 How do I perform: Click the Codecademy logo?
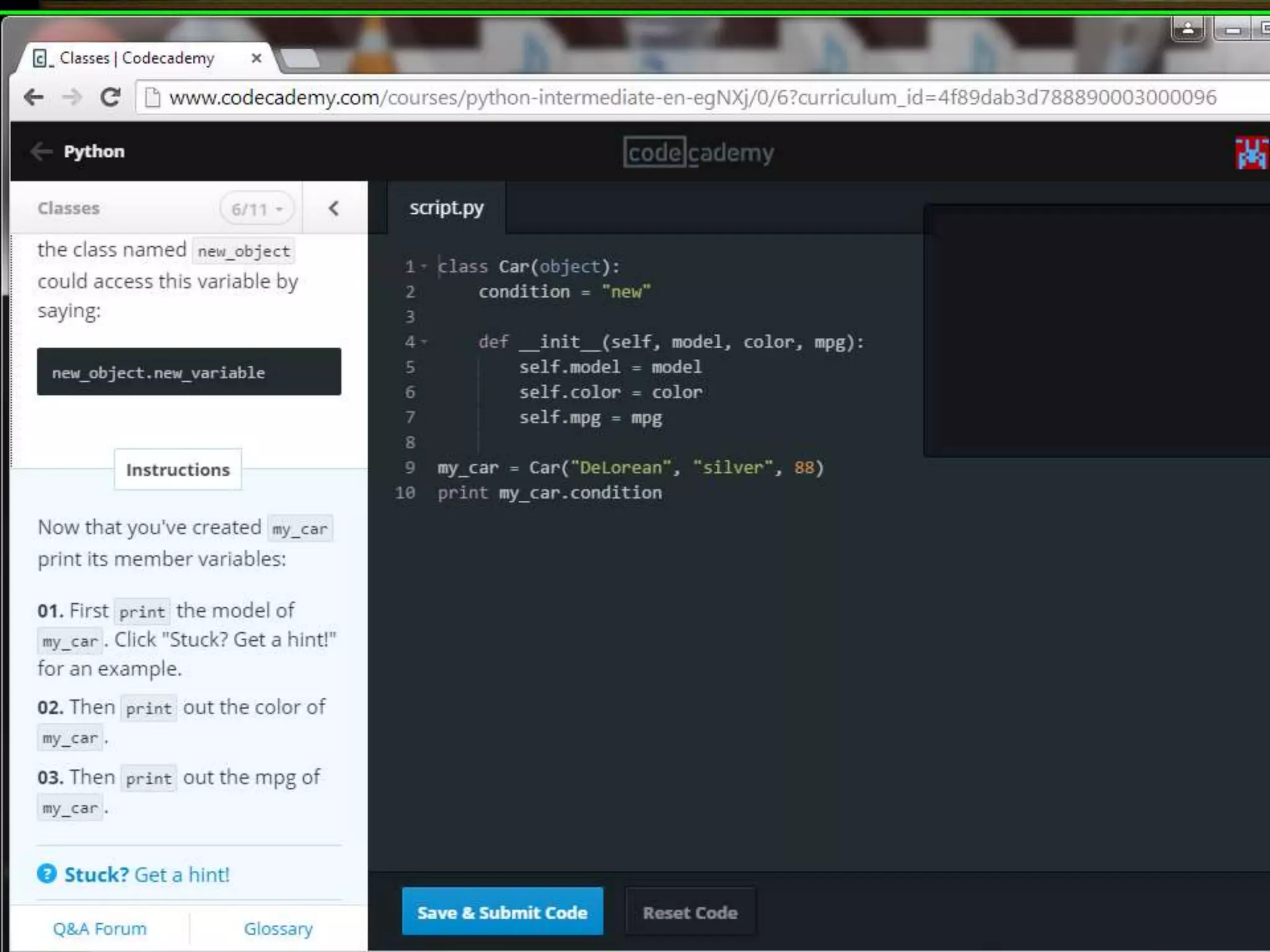click(698, 152)
